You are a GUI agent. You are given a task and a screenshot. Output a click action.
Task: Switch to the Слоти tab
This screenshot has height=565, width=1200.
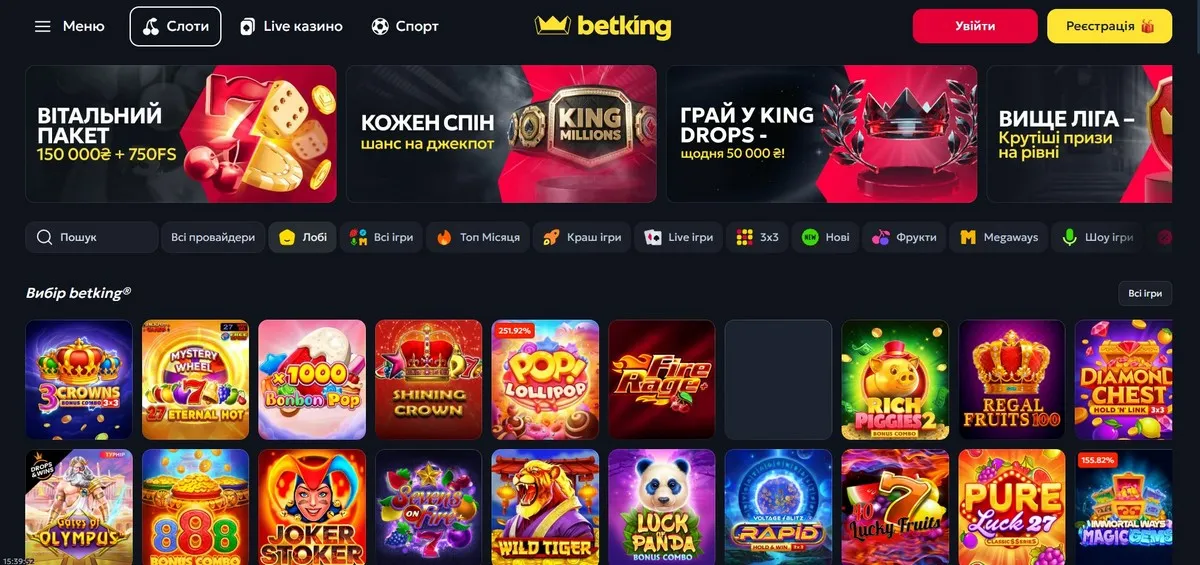pos(176,27)
